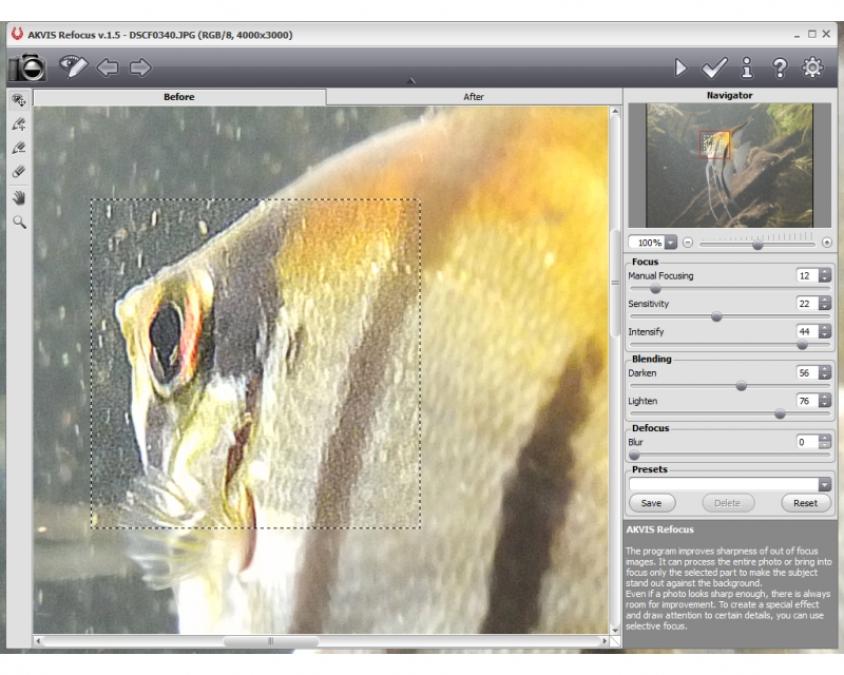844x675 pixels.
Task: Apply the result with the checkmark icon
Action: [713, 68]
